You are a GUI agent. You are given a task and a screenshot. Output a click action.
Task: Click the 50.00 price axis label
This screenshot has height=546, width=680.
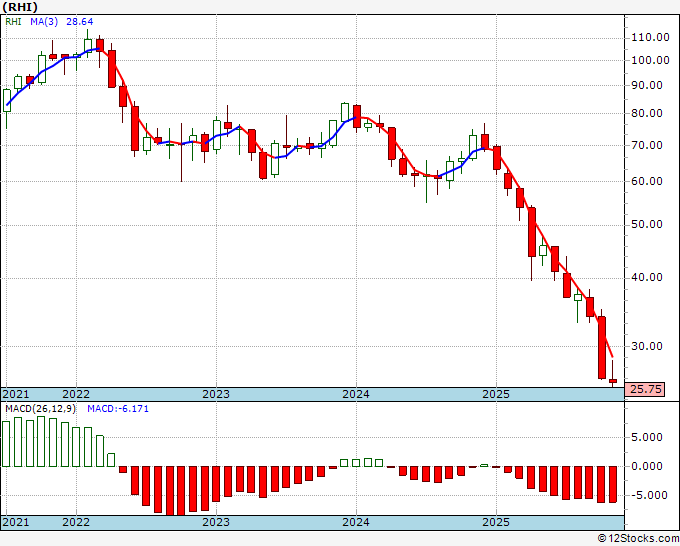(x=647, y=225)
